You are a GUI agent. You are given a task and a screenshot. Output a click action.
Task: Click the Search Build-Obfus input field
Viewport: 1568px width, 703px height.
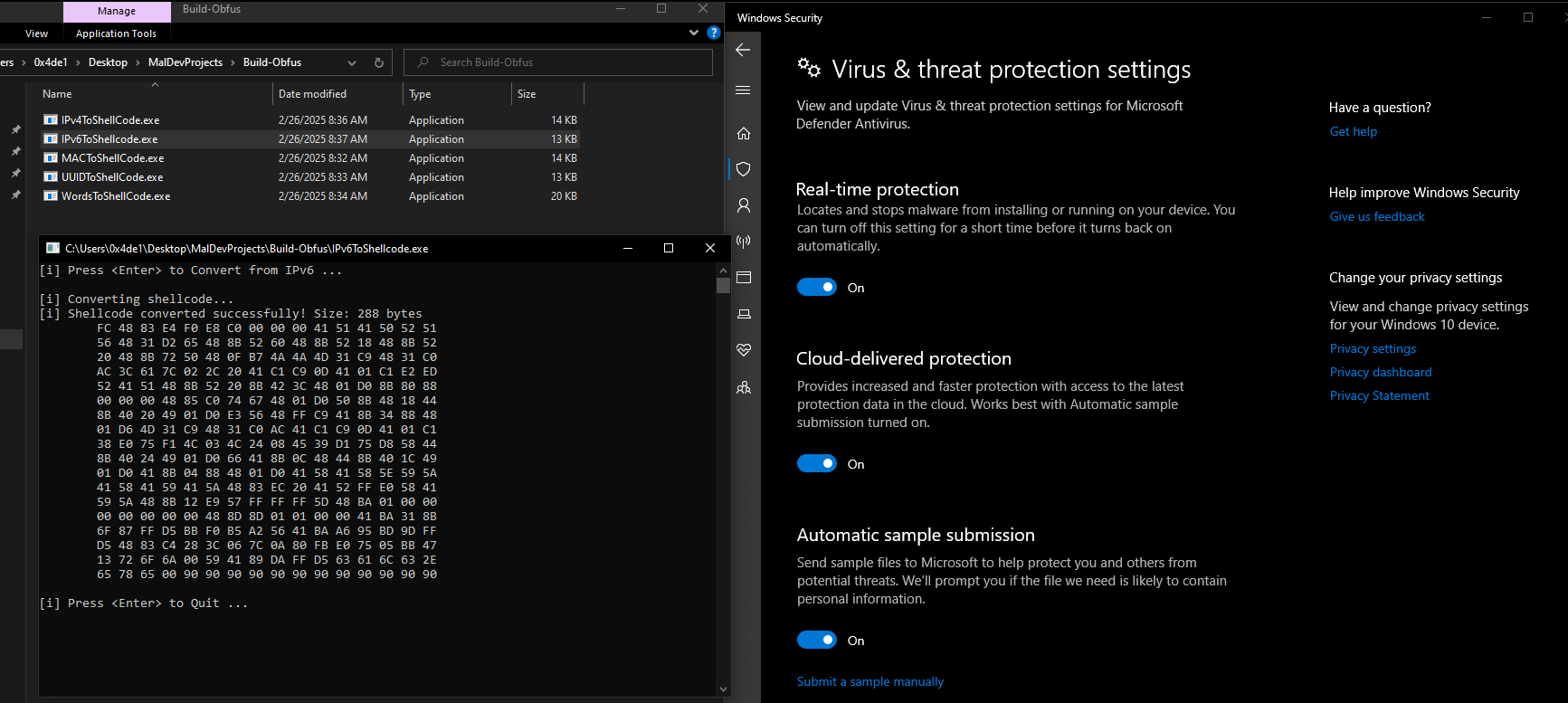558,62
